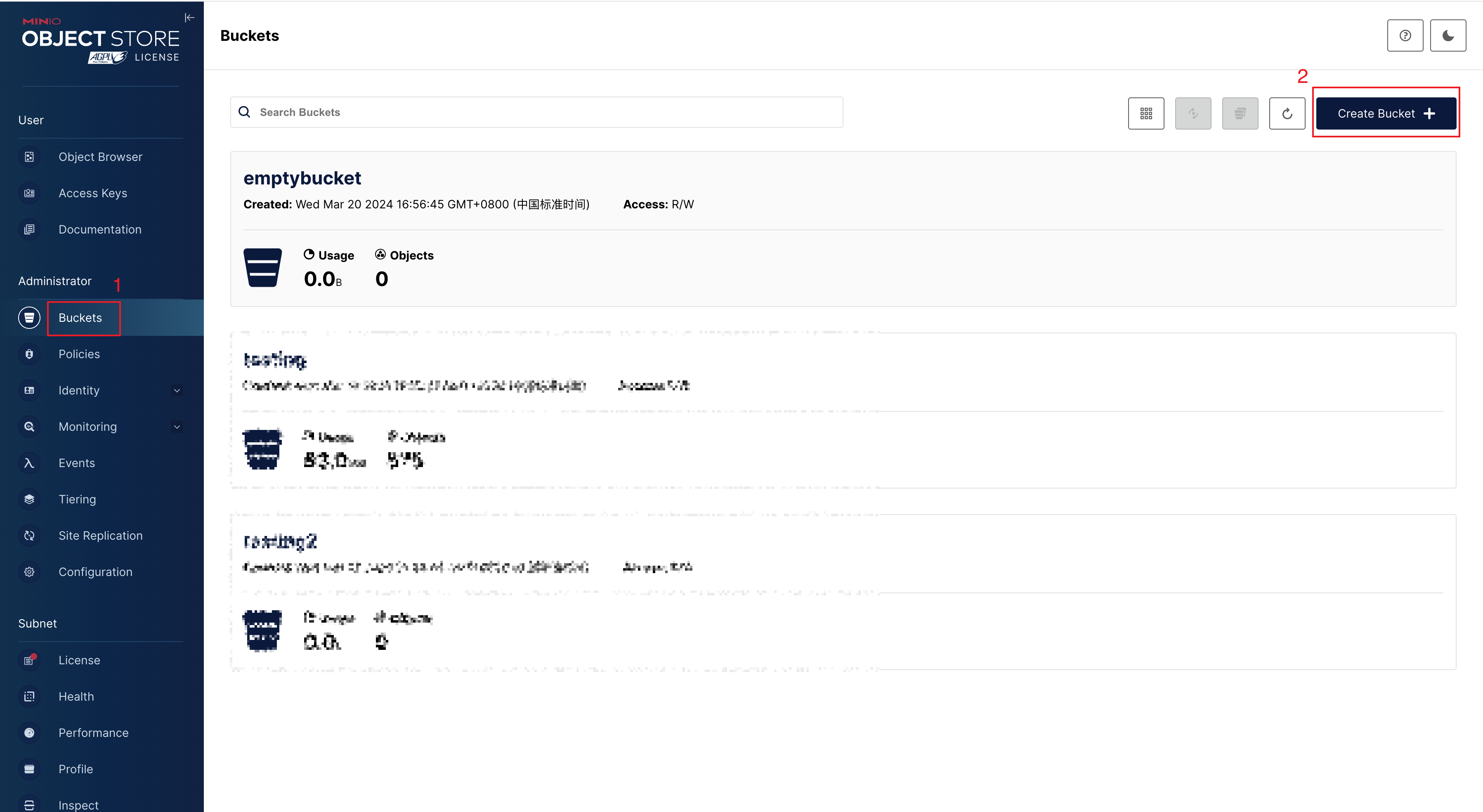Viewport: 1483px width, 812px height.
Task: Click the Search Buckets input field
Action: click(536, 112)
